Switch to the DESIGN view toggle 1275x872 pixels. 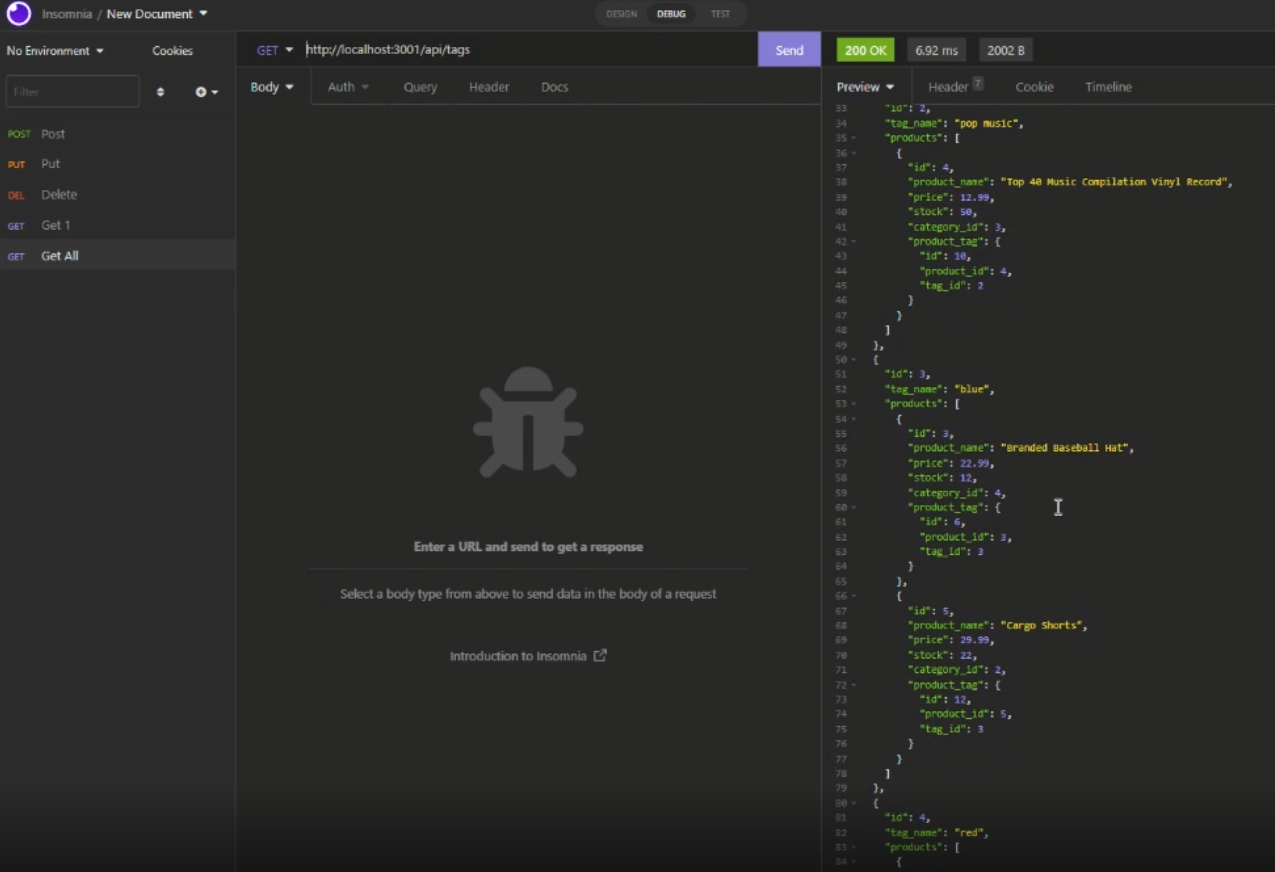pos(621,14)
